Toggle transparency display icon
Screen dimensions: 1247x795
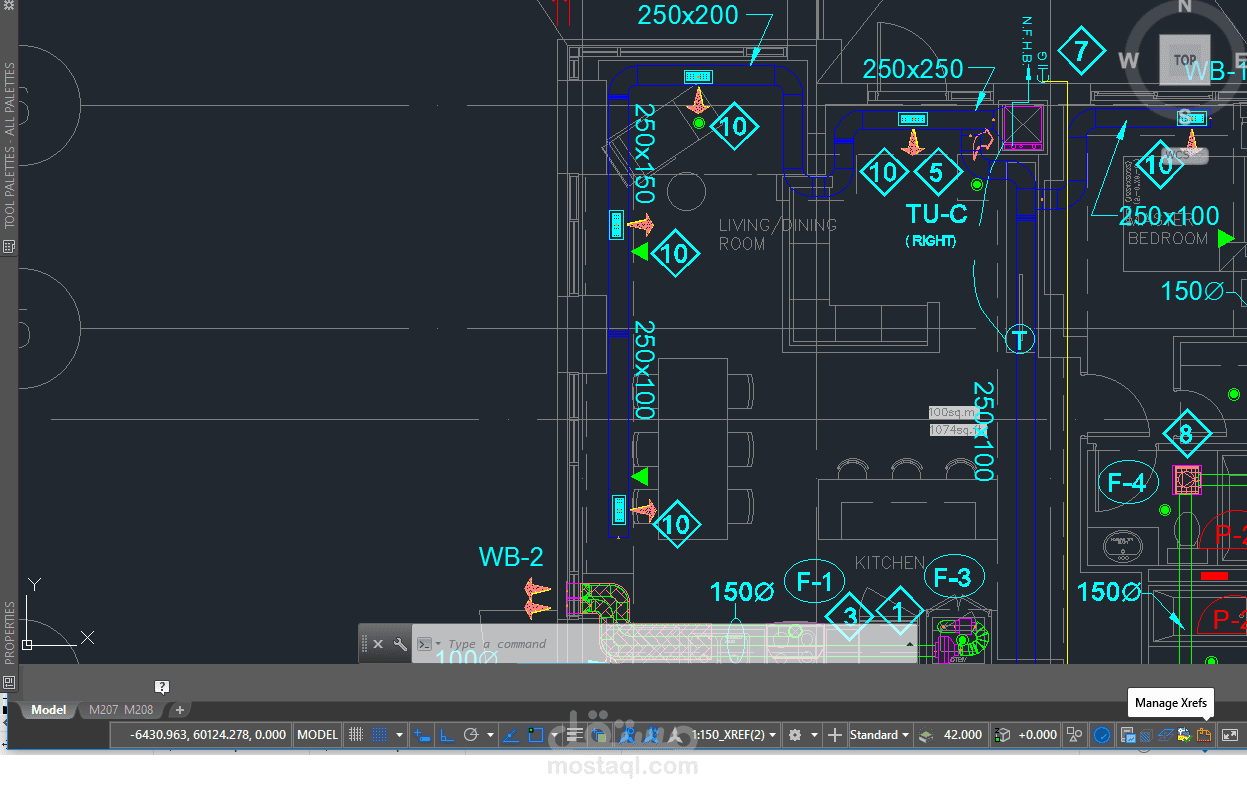[598, 735]
